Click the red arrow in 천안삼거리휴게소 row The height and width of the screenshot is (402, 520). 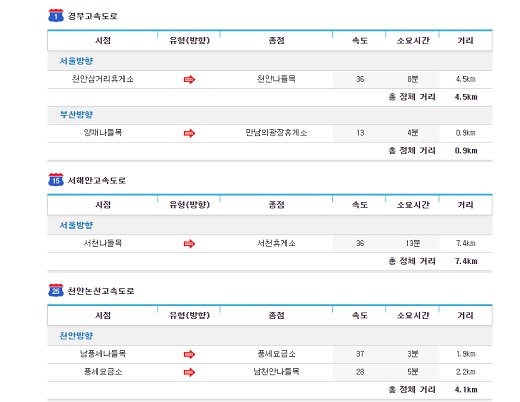point(189,80)
